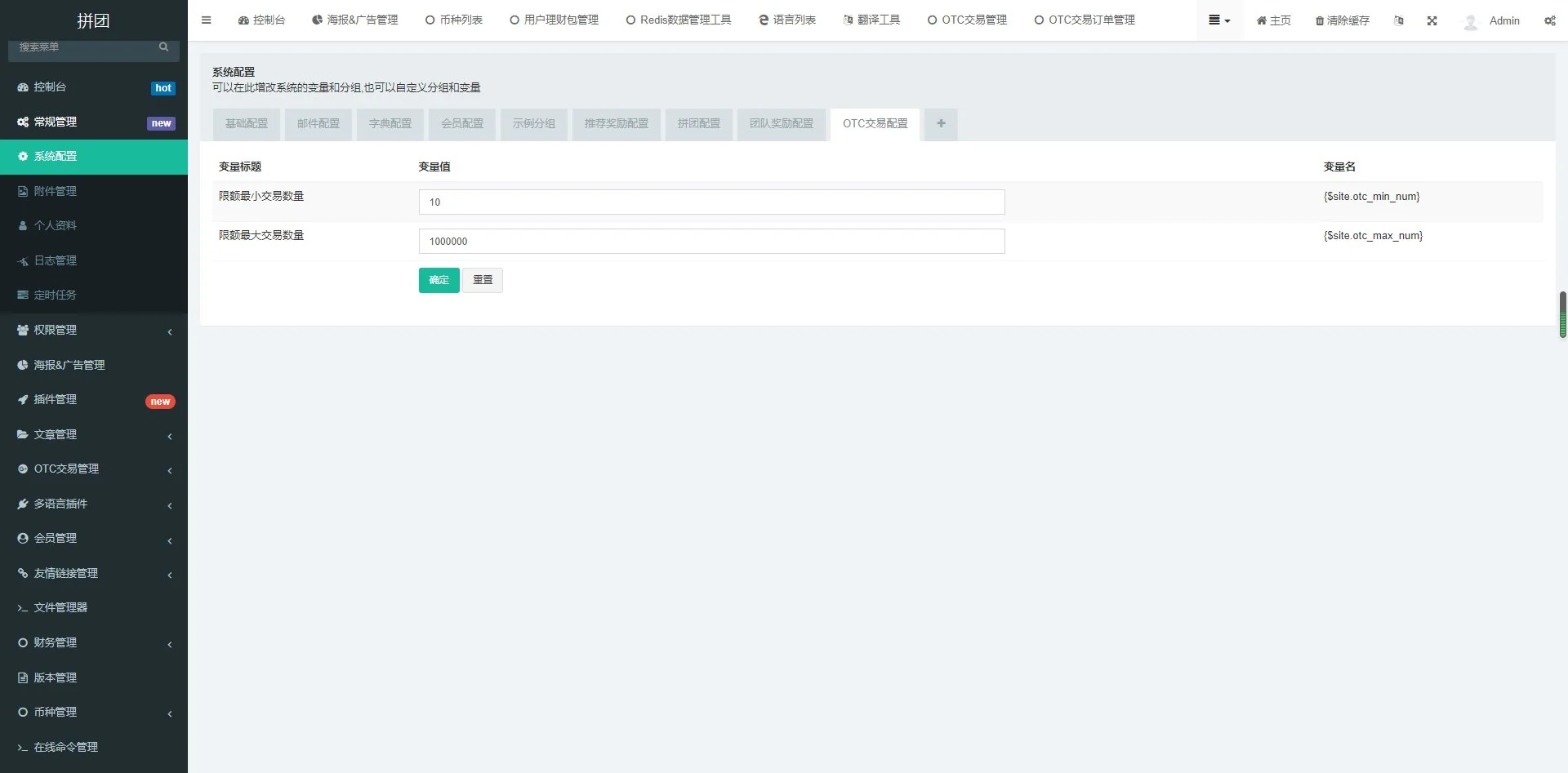
Task: Click the fullscreen expand icon
Action: tap(1432, 20)
